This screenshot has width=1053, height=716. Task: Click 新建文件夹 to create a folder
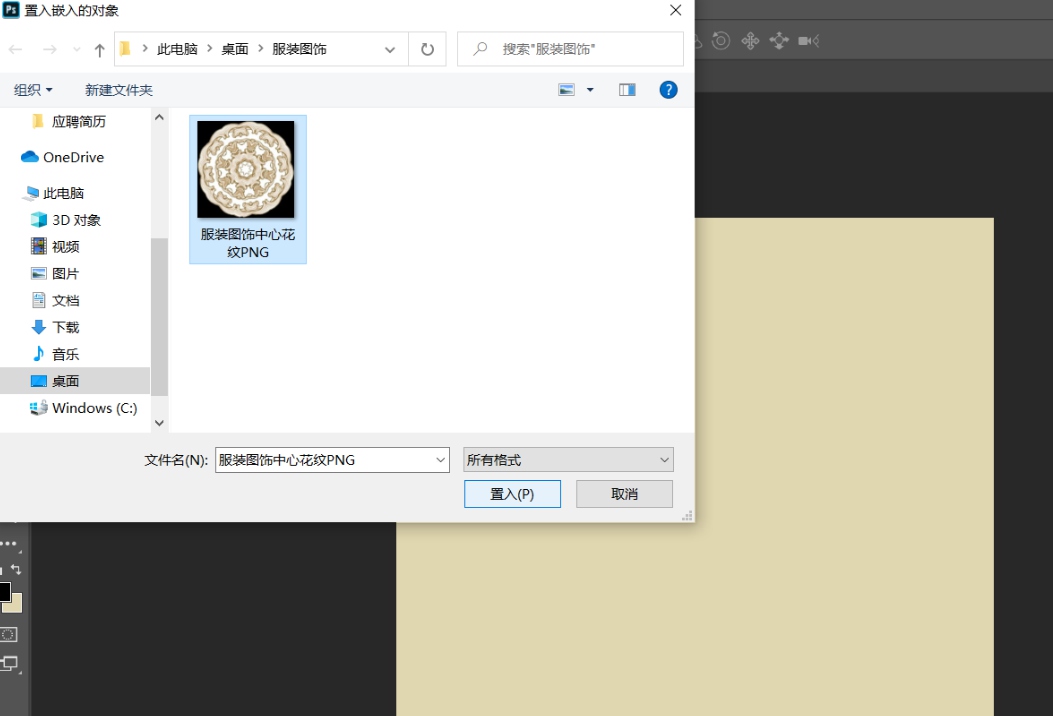118,89
